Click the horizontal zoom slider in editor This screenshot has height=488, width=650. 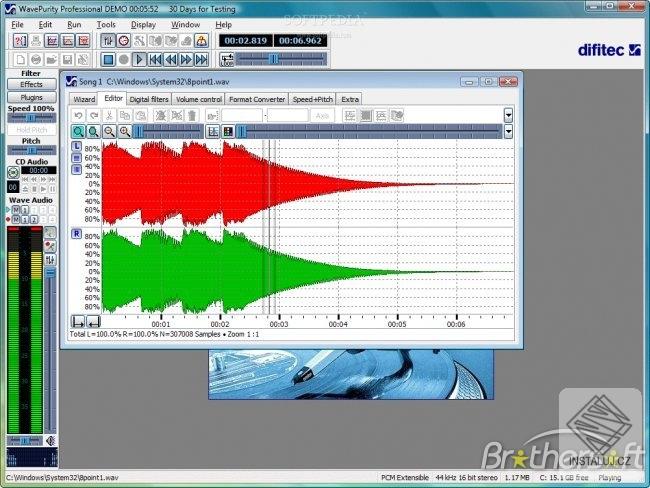coord(168,132)
